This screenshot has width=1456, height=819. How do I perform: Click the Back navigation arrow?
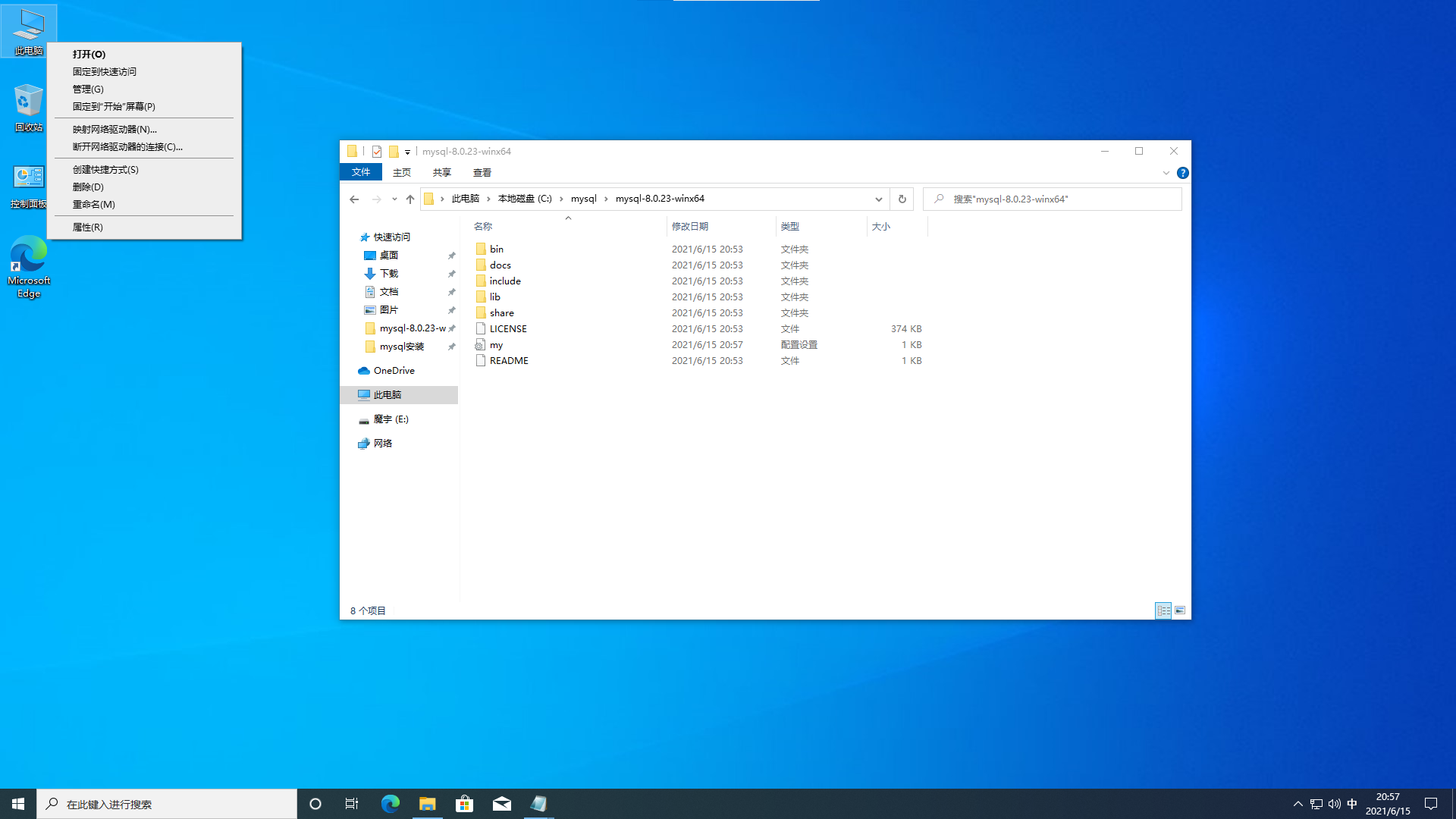coord(354,199)
